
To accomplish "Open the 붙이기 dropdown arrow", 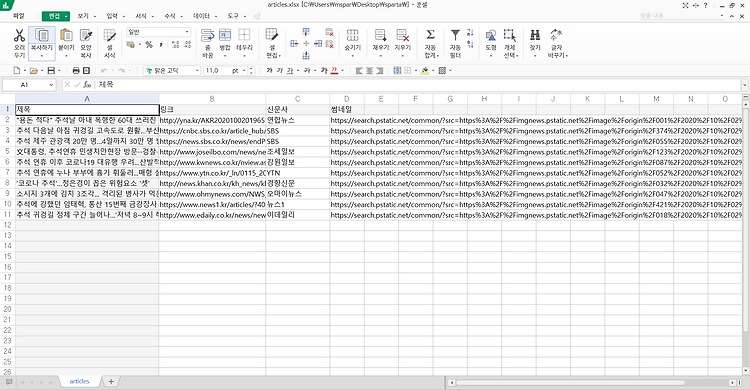I will pos(66,56).
